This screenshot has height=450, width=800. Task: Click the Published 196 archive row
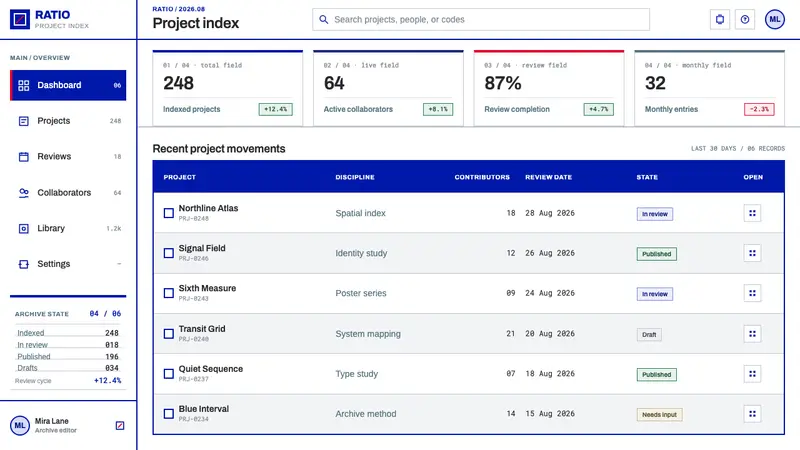[68, 357]
